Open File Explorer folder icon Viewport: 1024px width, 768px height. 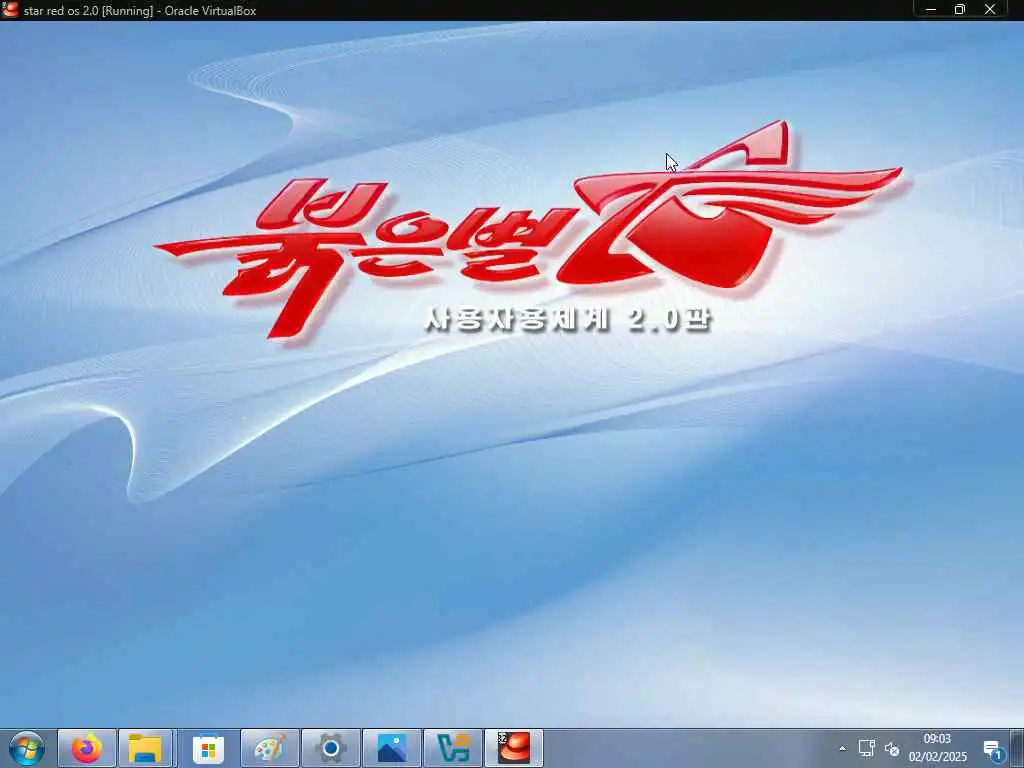coord(147,748)
